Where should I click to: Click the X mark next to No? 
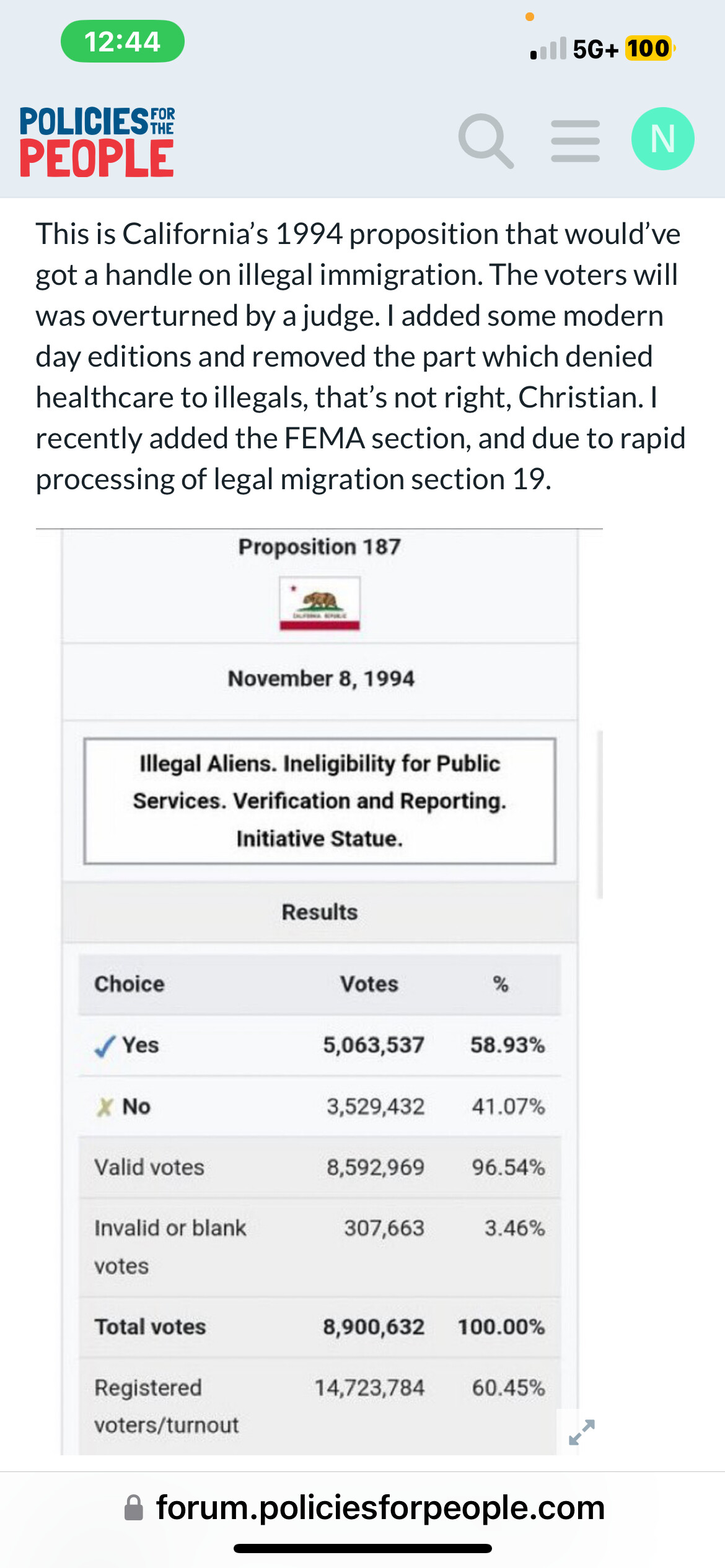point(105,1107)
